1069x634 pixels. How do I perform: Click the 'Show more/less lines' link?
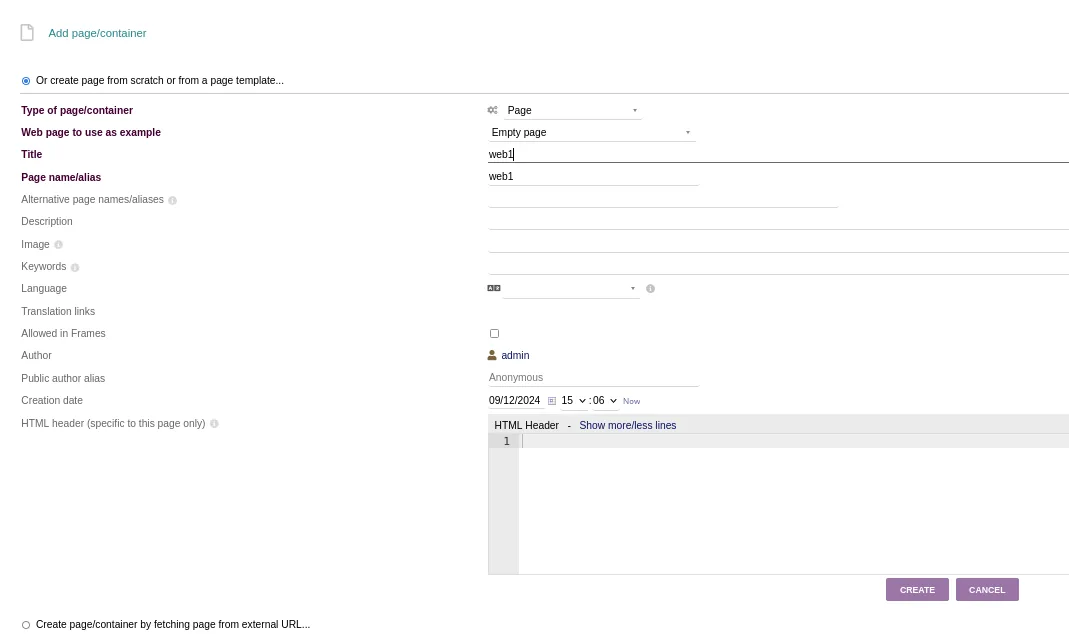(627, 425)
